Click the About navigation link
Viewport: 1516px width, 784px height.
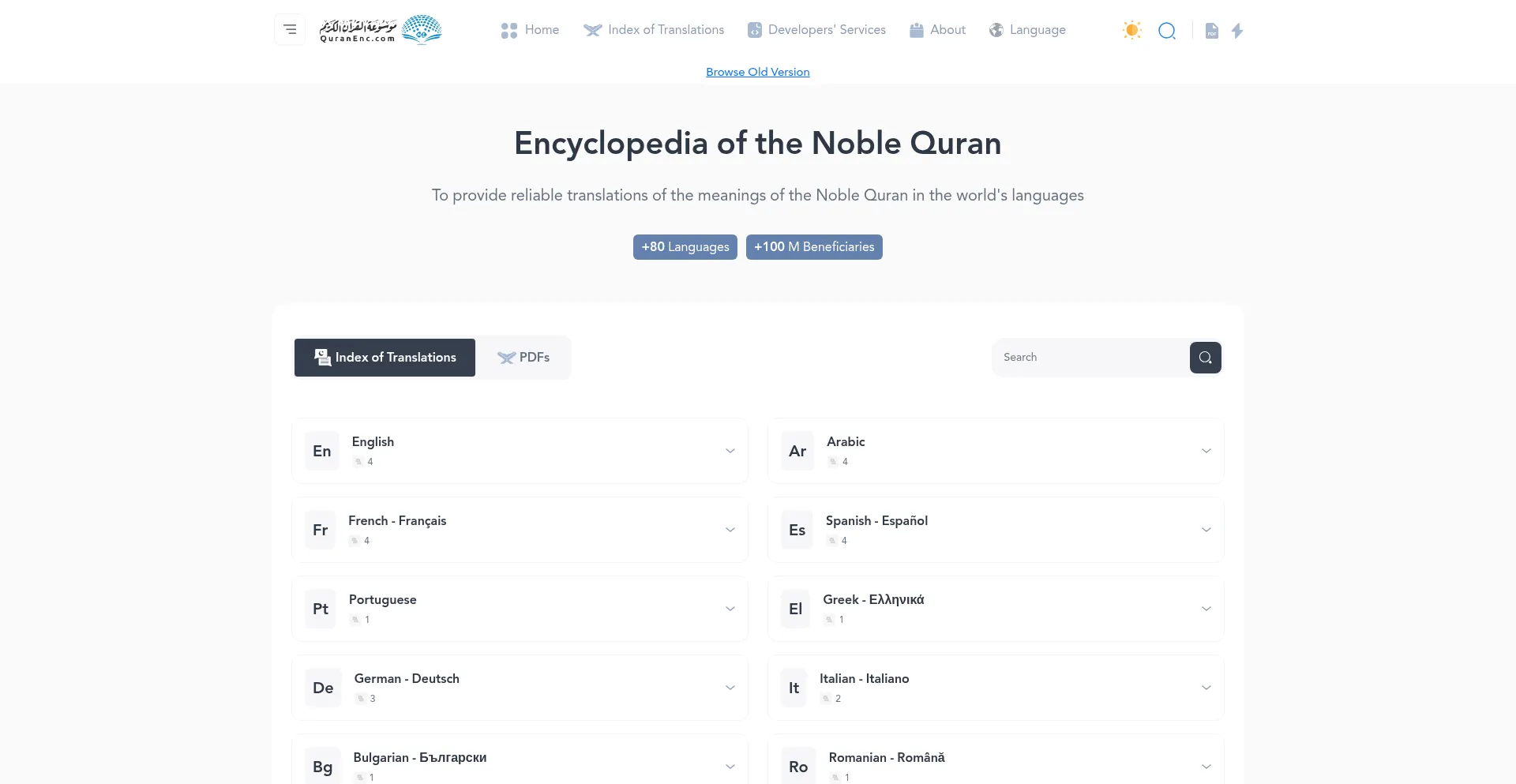click(937, 30)
